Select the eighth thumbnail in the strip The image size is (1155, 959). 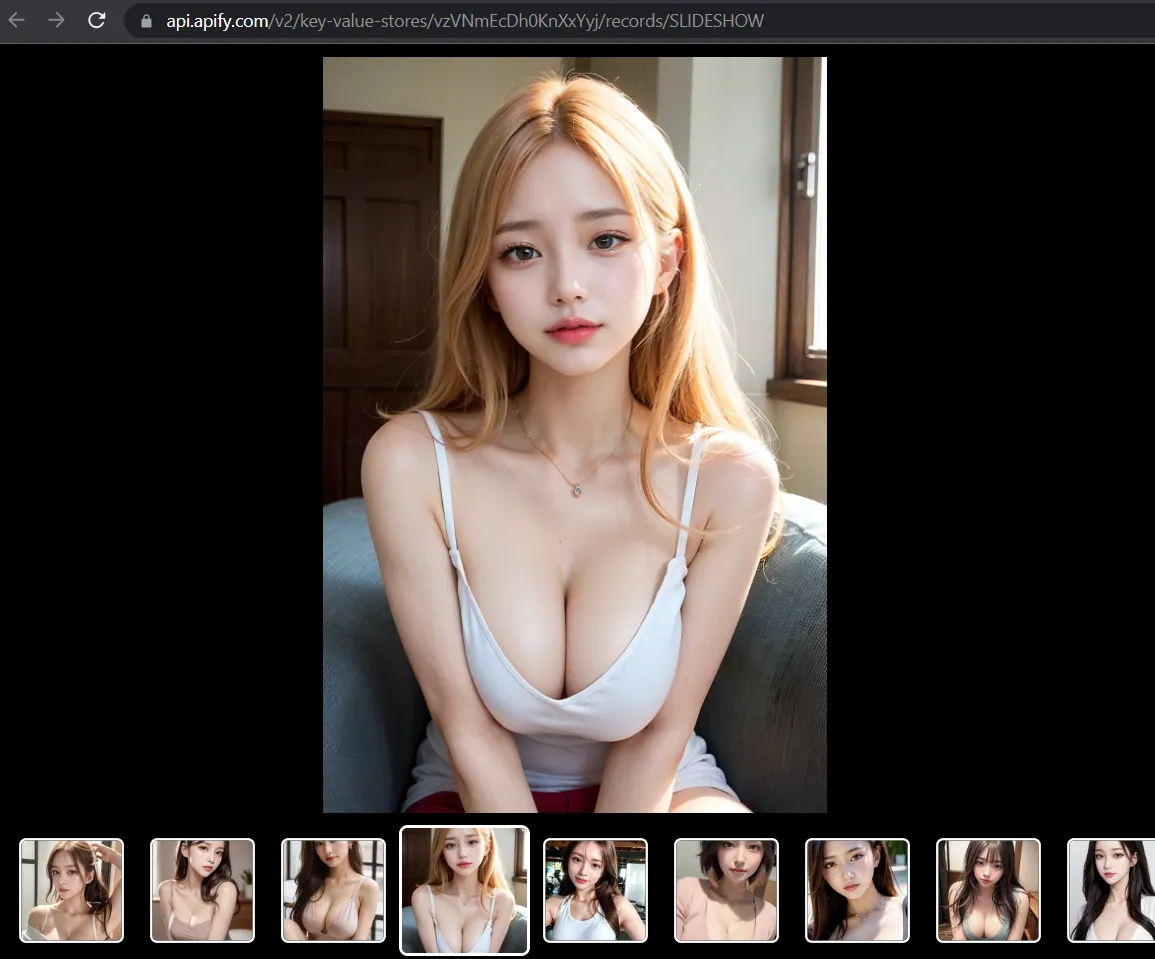pyautogui.click(x=989, y=890)
